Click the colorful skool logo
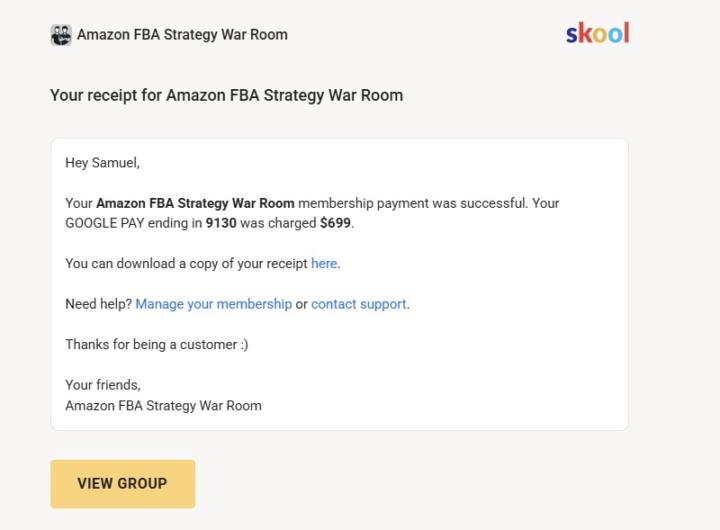 597,34
